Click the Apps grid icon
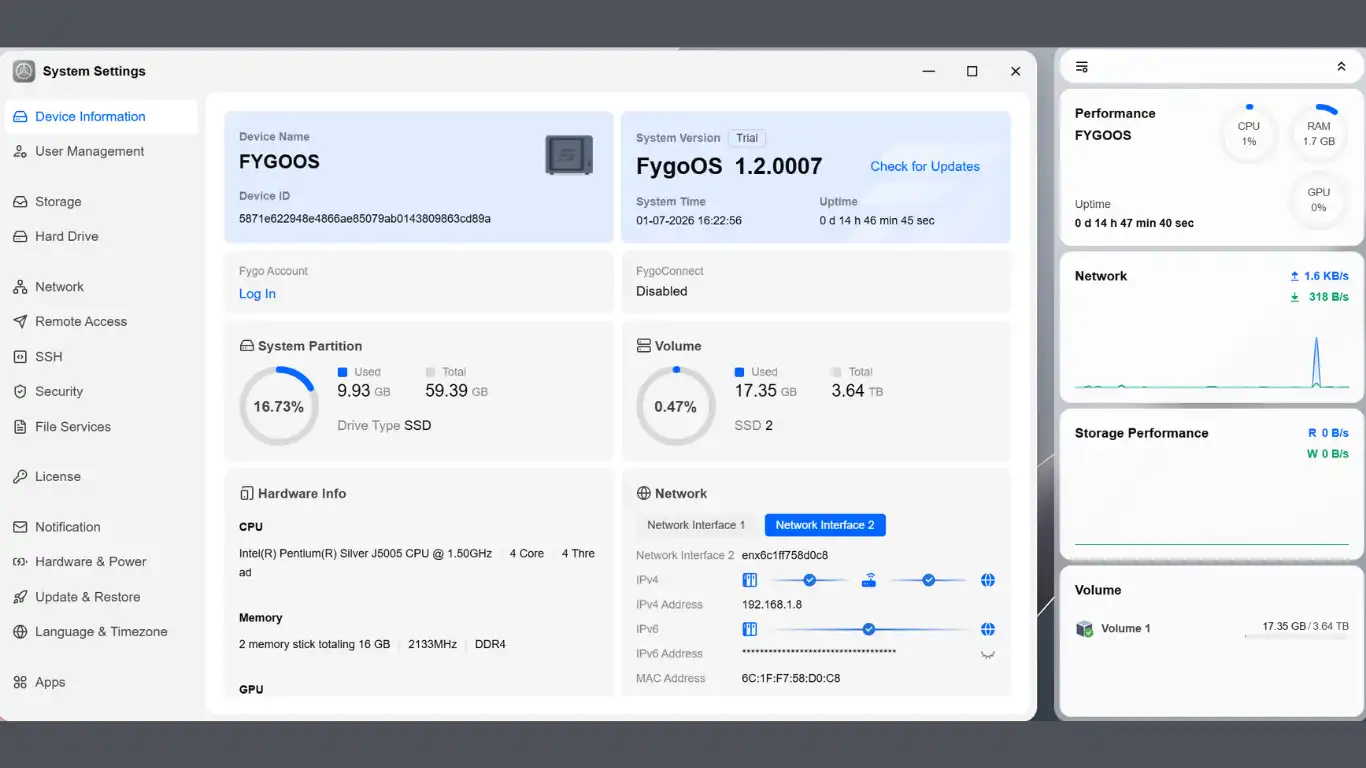Image resolution: width=1366 pixels, height=768 pixels. click(x=20, y=682)
